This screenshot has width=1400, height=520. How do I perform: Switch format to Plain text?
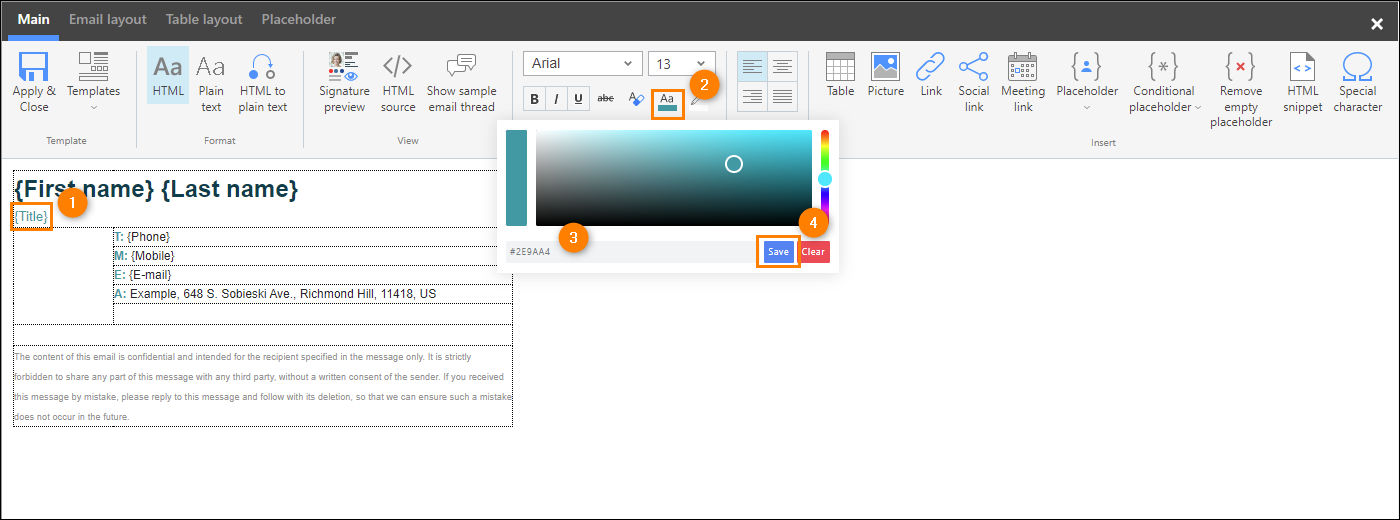[x=211, y=82]
